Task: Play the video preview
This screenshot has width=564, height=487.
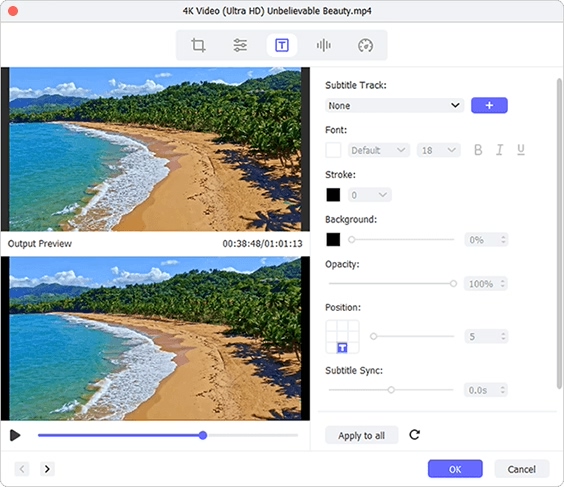Action: point(15,435)
